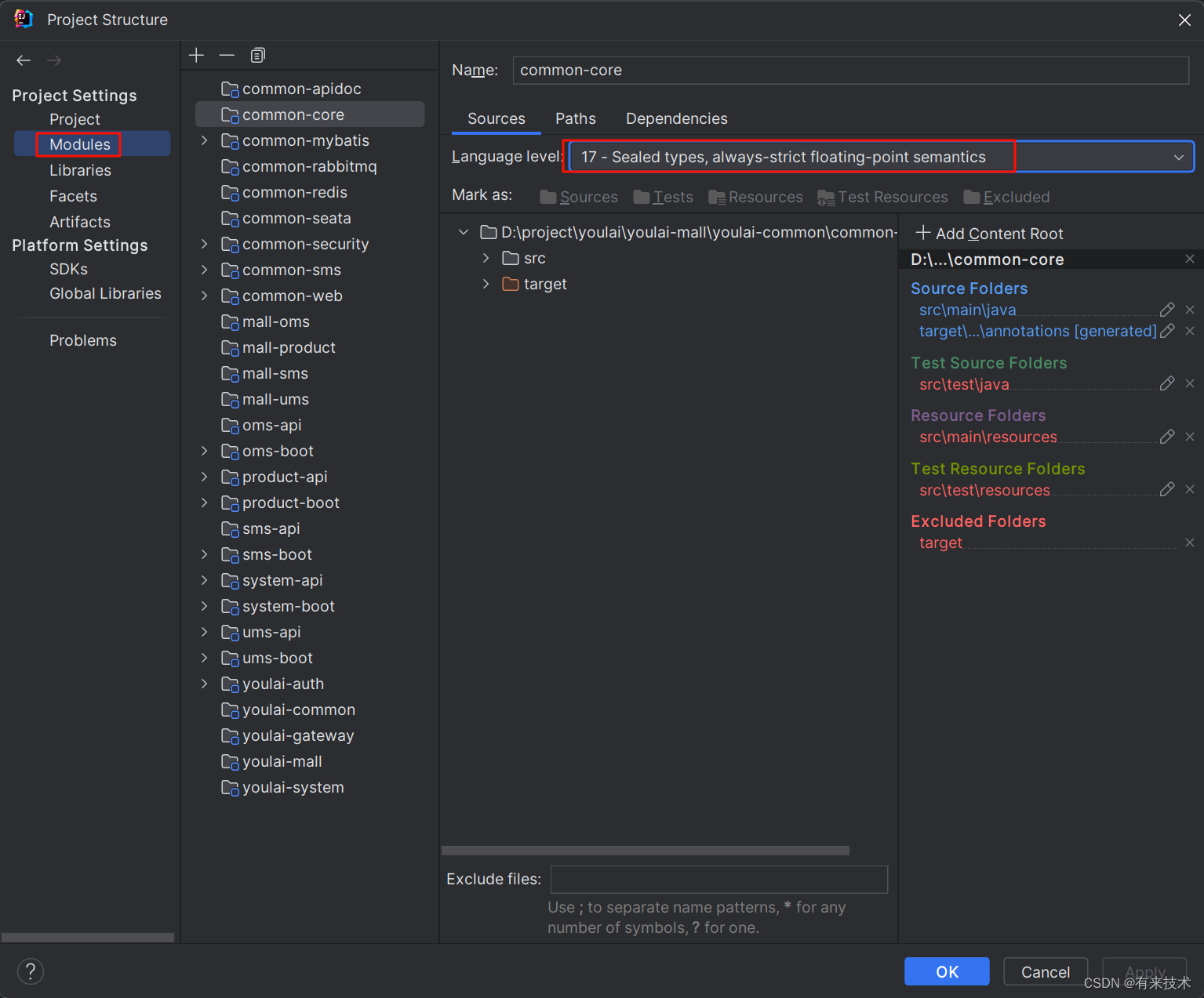This screenshot has width=1204, height=998.
Task: Open SDKs platform settings
Action: click(x=68, y=269)
